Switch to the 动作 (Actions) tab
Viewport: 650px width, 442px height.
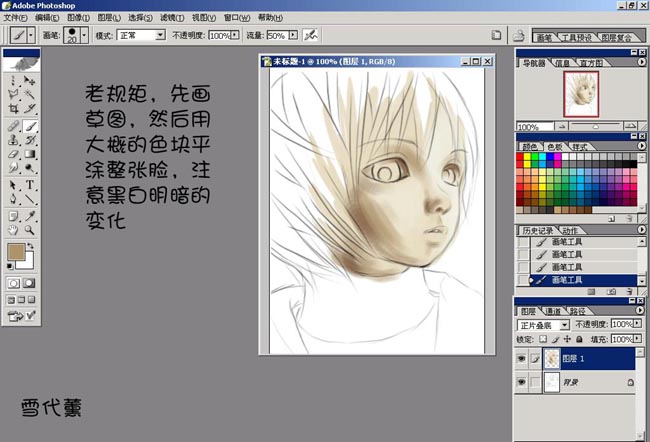tap(568, 229)
